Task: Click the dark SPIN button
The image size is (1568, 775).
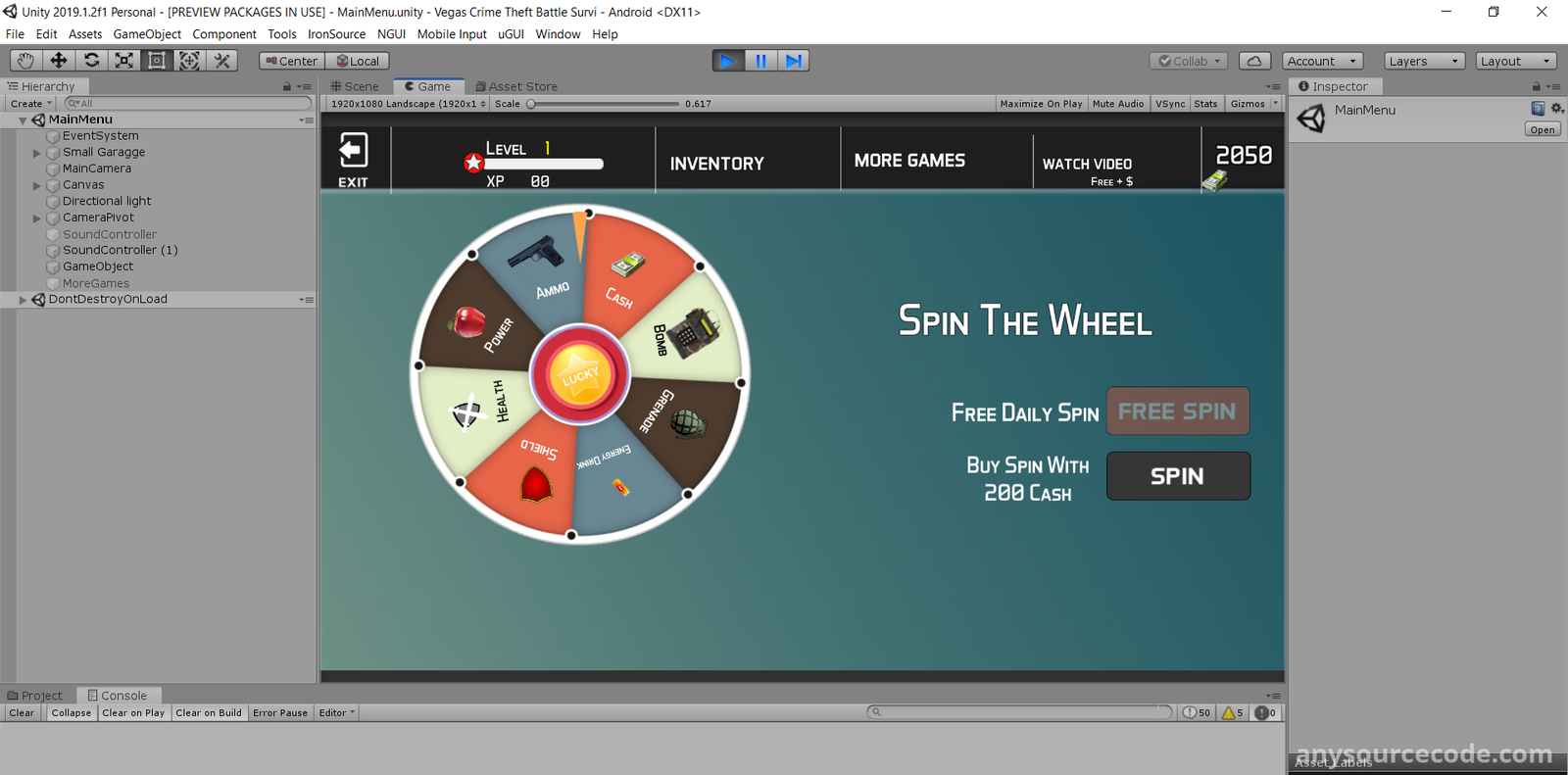Action: pos(1178,476)
